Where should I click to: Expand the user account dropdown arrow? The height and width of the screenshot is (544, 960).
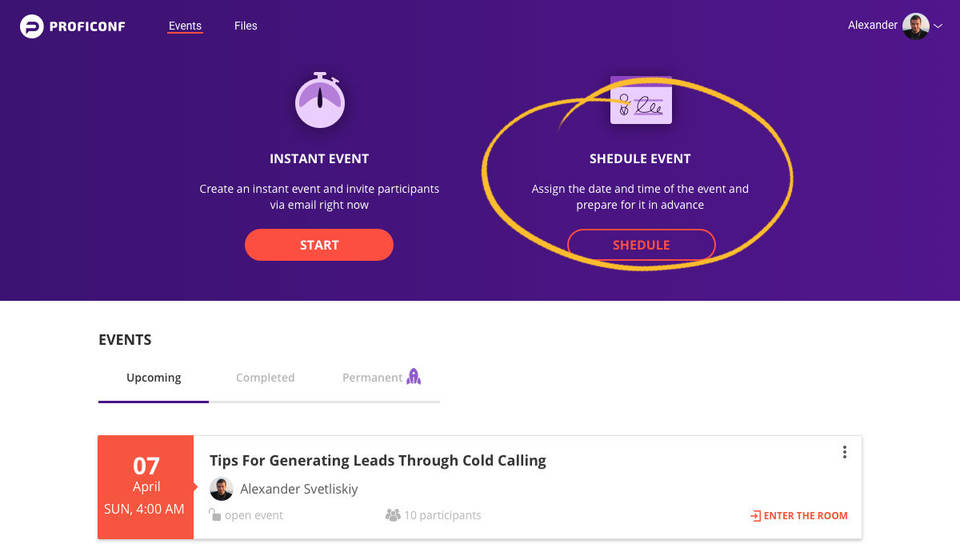[938, 27]
